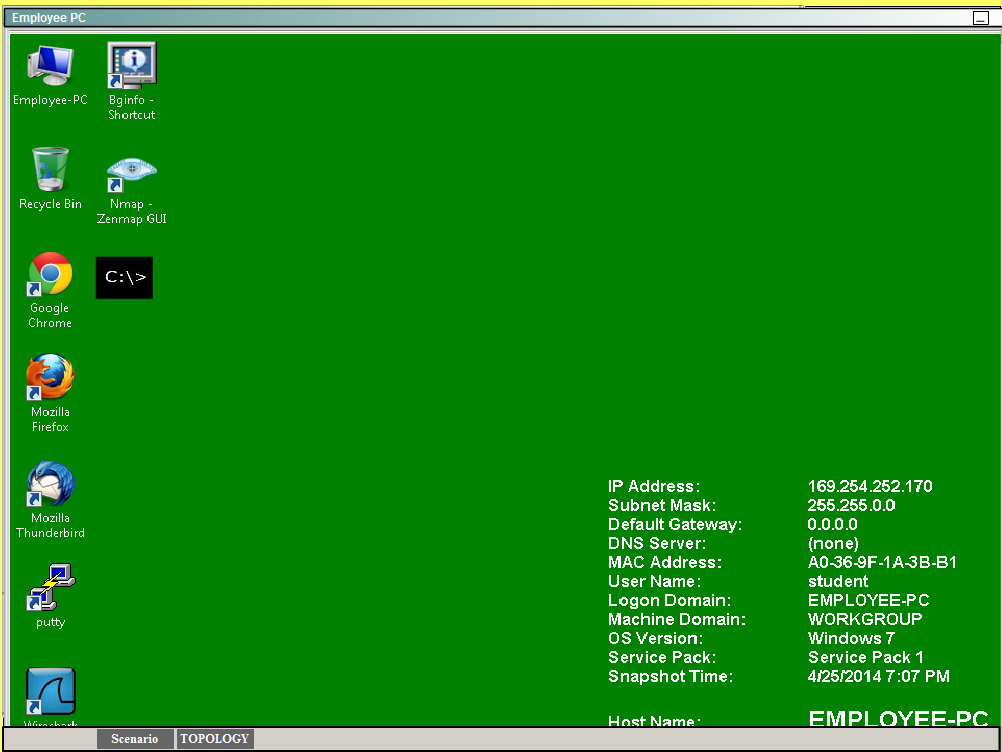Click the Employee PC title bar
Viewport: 1002px width, 752px height.
point(400,18)
